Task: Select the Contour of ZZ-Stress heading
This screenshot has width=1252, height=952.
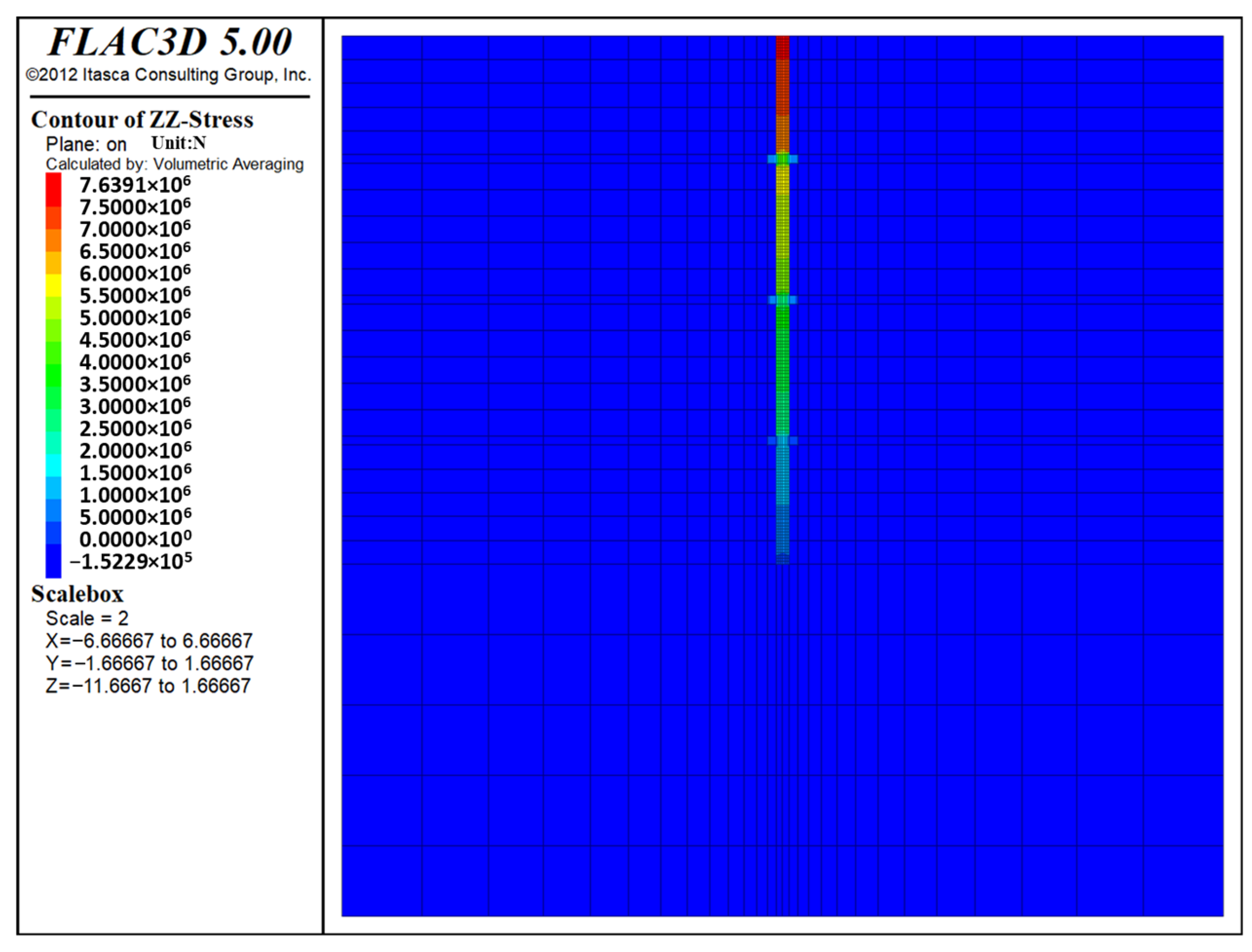Action: pyautogui.click(x=142, y=120)
